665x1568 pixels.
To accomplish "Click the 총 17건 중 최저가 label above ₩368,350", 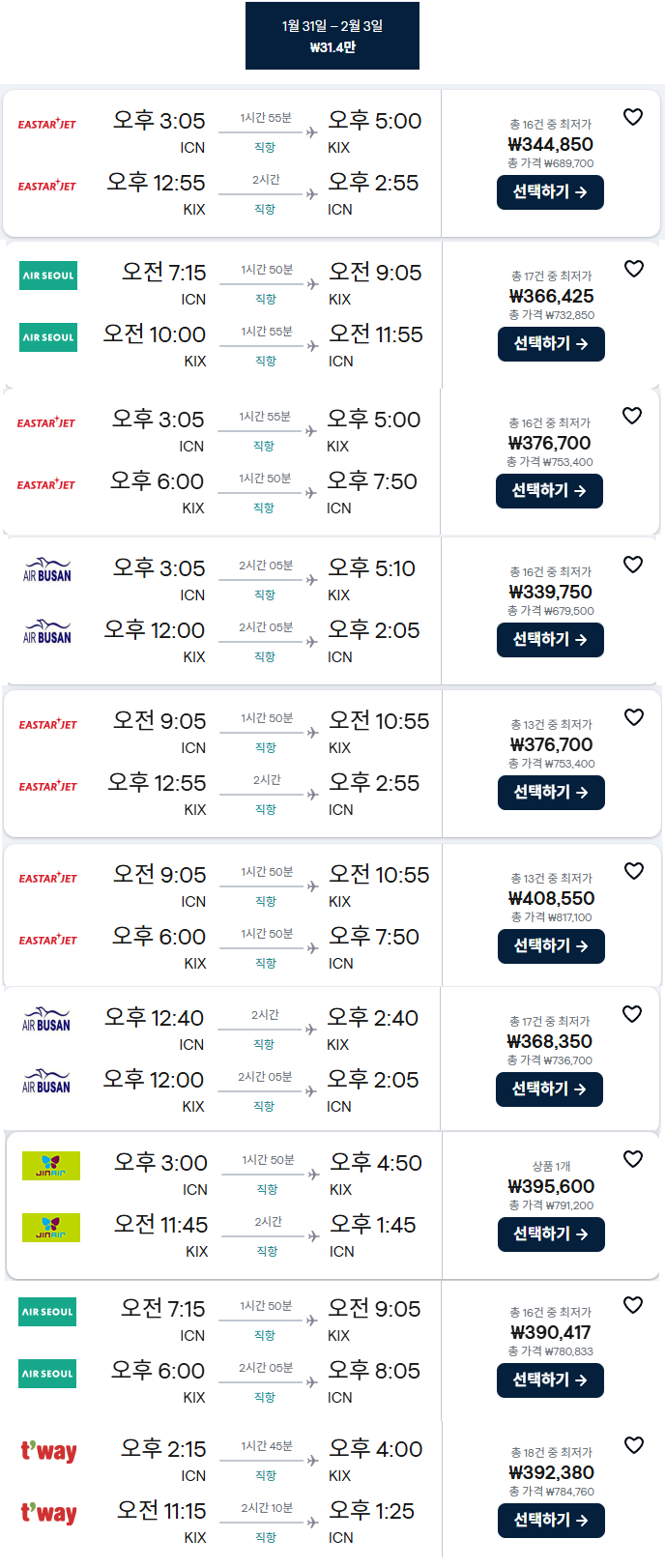I will tap(549, 1021).
